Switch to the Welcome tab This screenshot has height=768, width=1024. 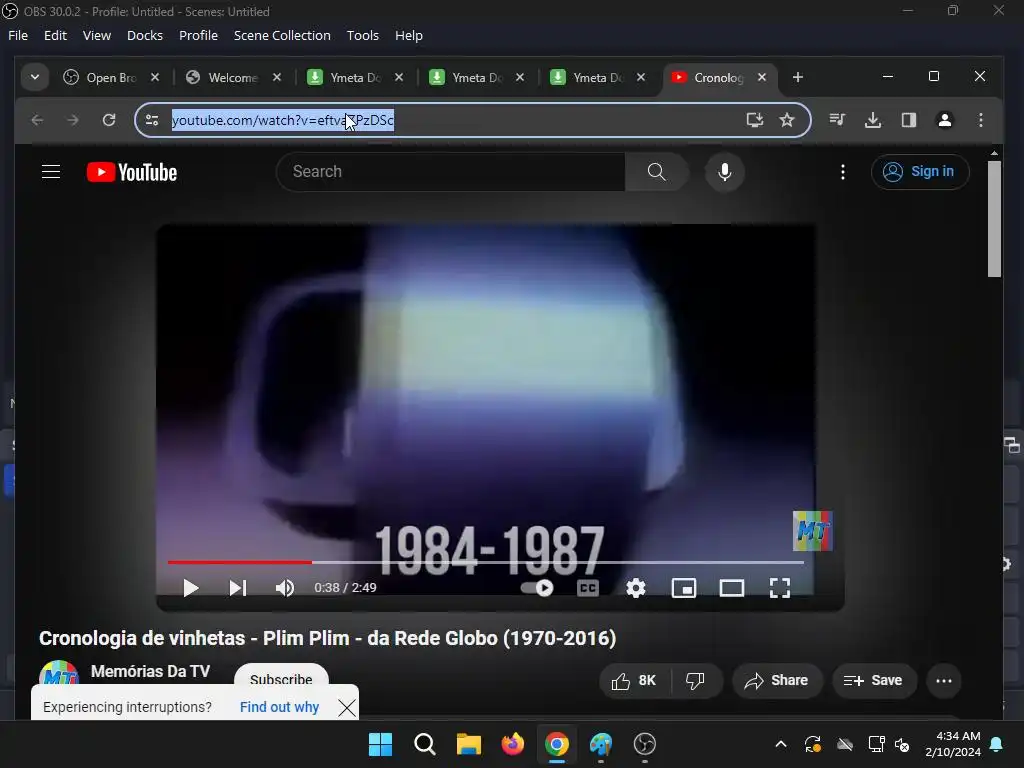[223, 78]
